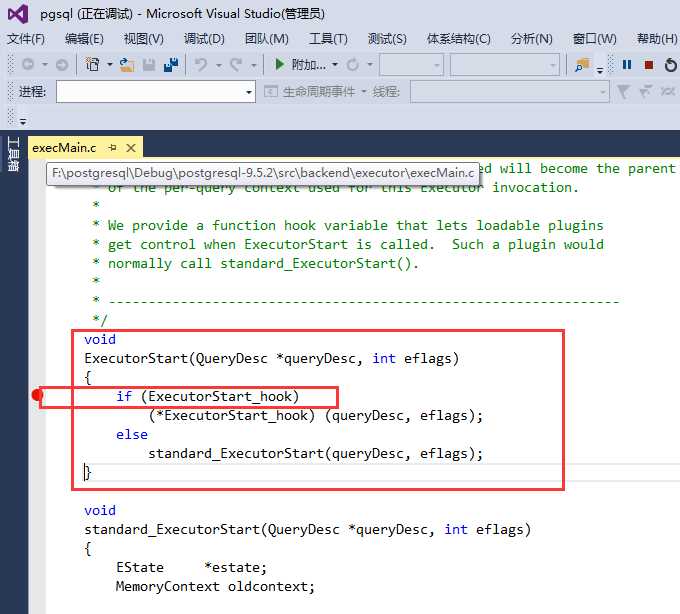Click the Attach (附加...) button
Screen dimensions: 680x614
[x=308, y=65]
